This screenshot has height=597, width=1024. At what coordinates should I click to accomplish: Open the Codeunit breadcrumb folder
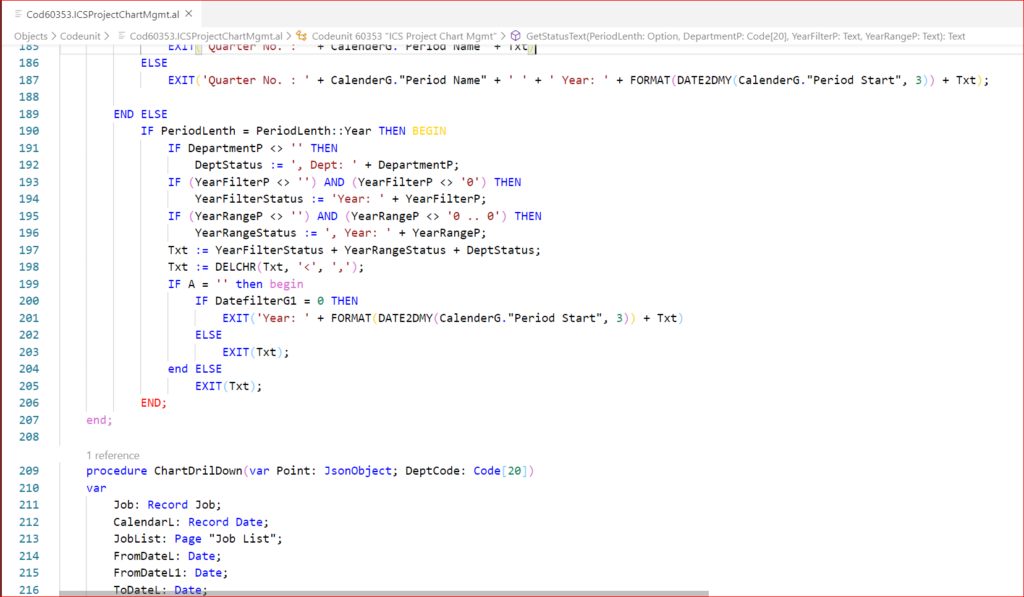[x=80, y=36]
